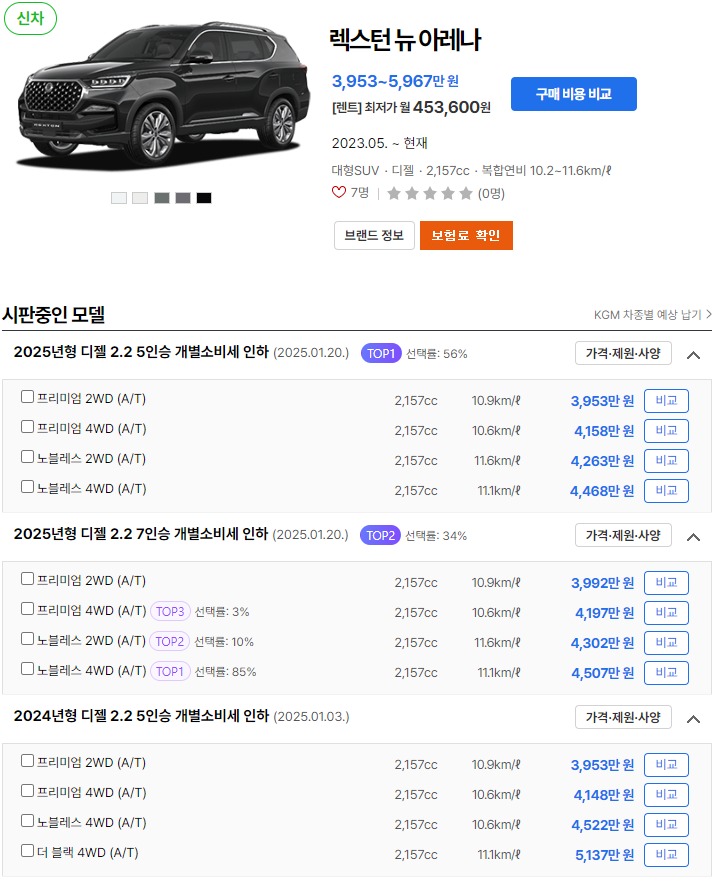Click 보험료 확인 button

pos(466,235)
